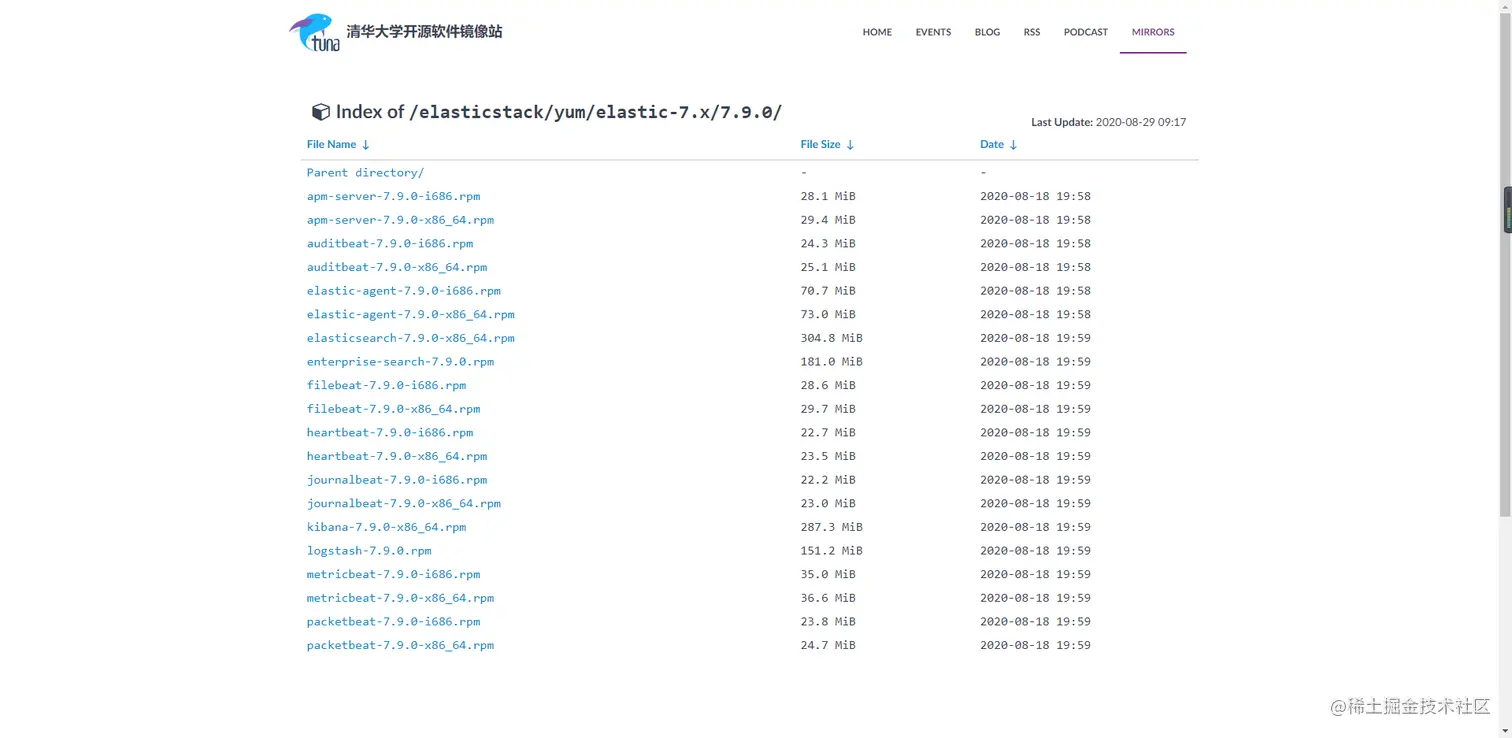Viewport: 1512px width, 738px height.
Task: Click the 181.0 MiB file size
Action: [831, 362]
